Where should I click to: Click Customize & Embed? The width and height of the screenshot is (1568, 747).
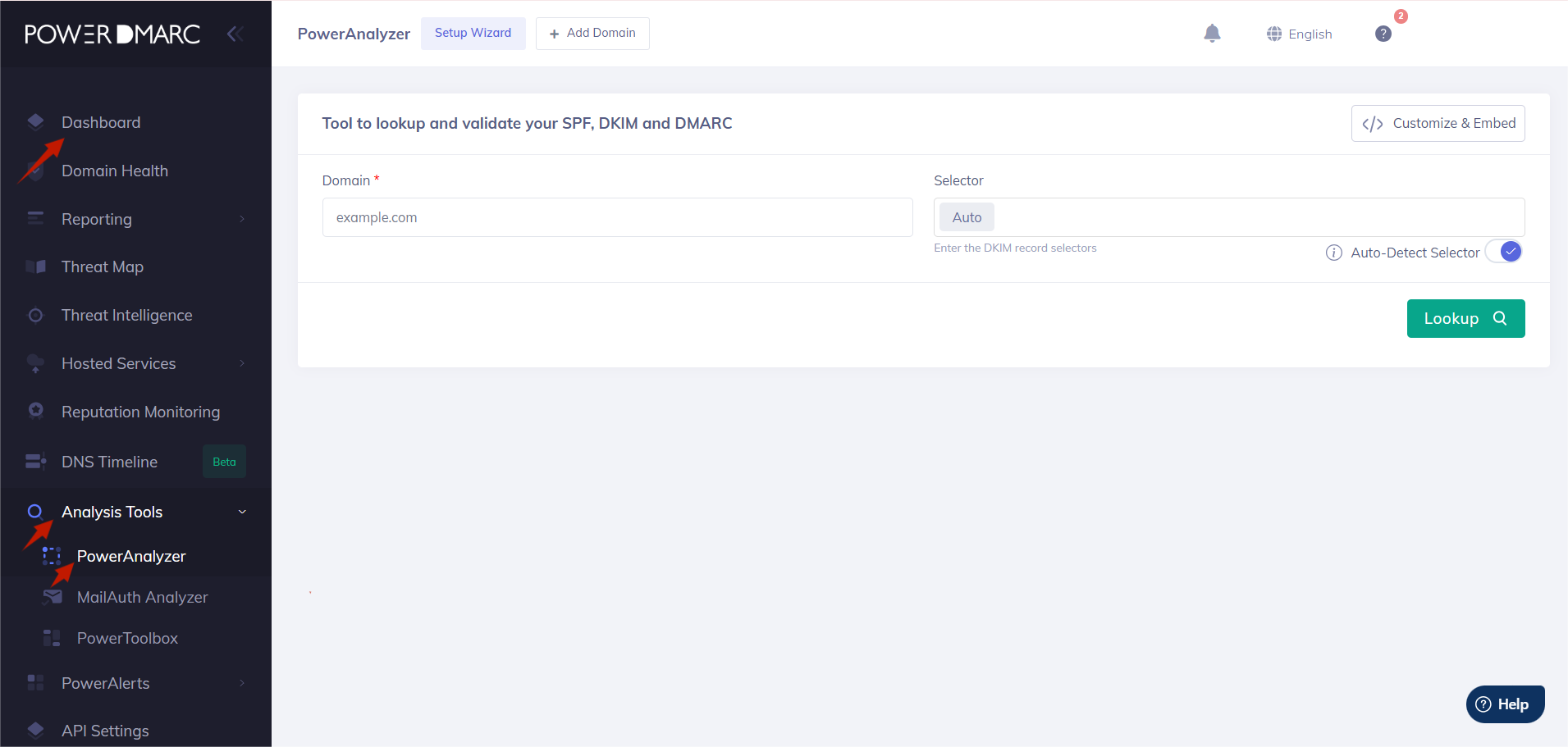pyautogui.click(x=1437, y=123)
